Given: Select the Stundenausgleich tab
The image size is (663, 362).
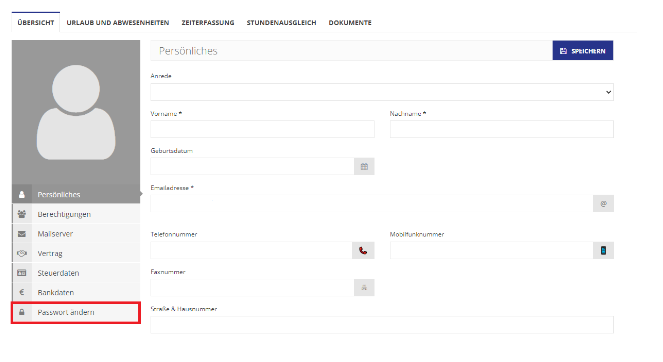Looking at the screenshot, I should click(281, 23).
